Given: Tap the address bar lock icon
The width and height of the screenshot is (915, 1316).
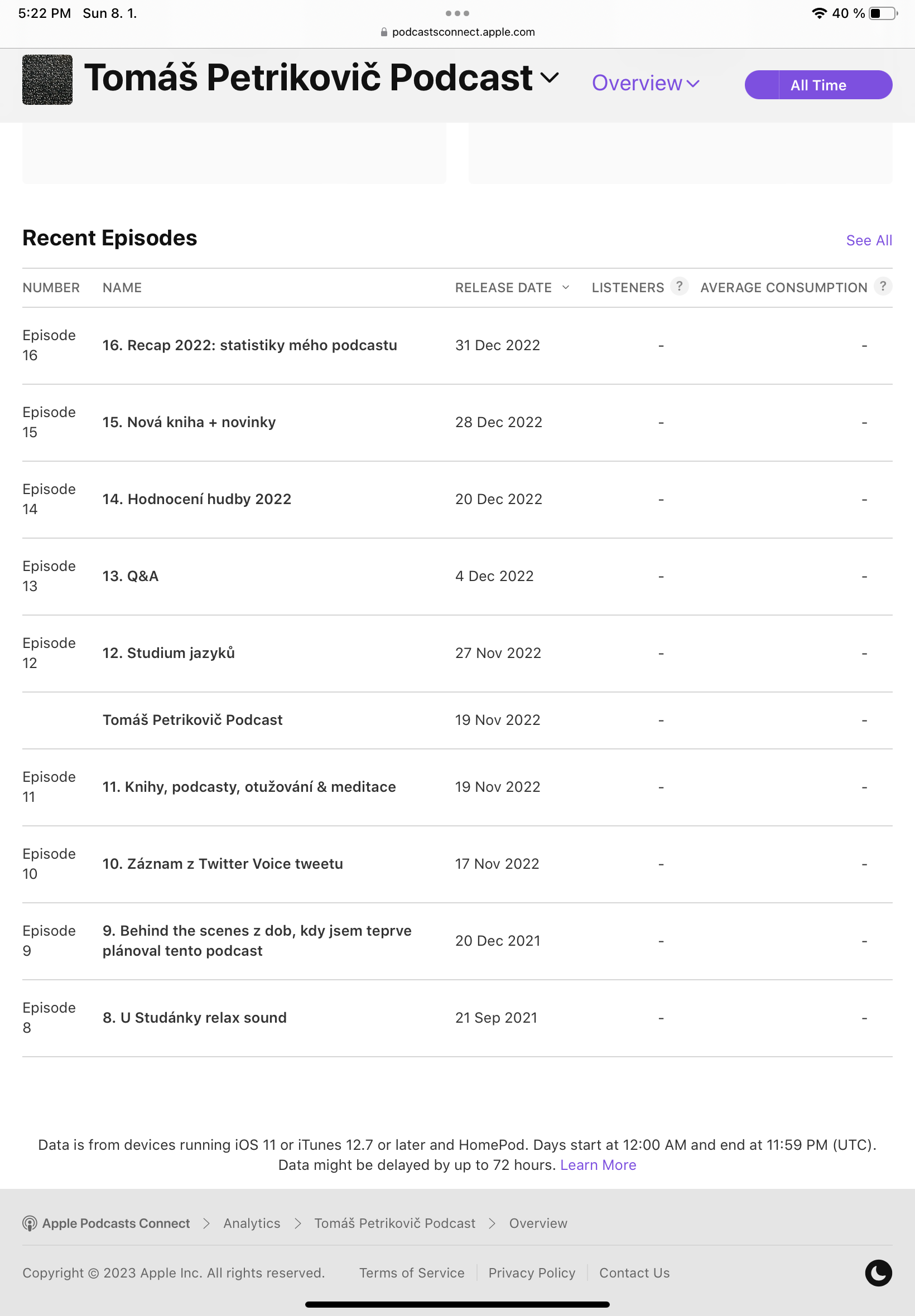Looking at the screenshot, I should [x=383, y=33].
